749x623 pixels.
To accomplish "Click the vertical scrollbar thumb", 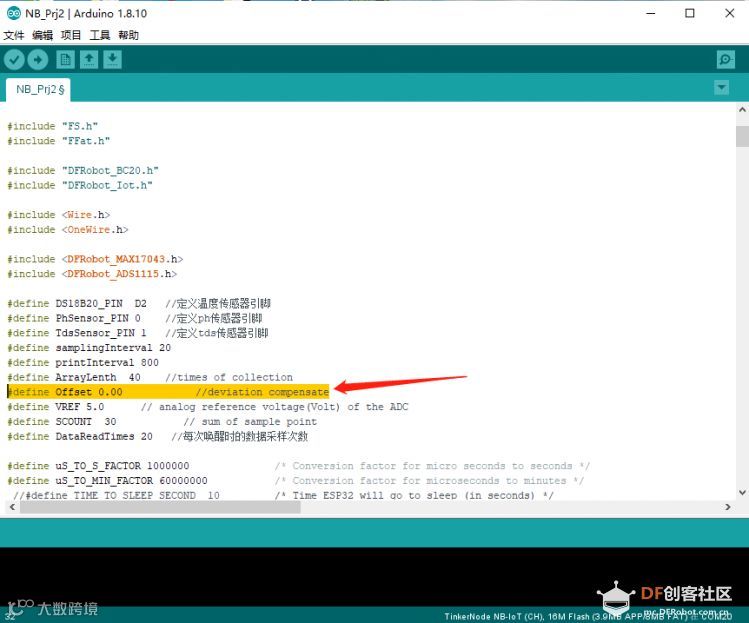I will pyautogui.click(x=742, y=137).
